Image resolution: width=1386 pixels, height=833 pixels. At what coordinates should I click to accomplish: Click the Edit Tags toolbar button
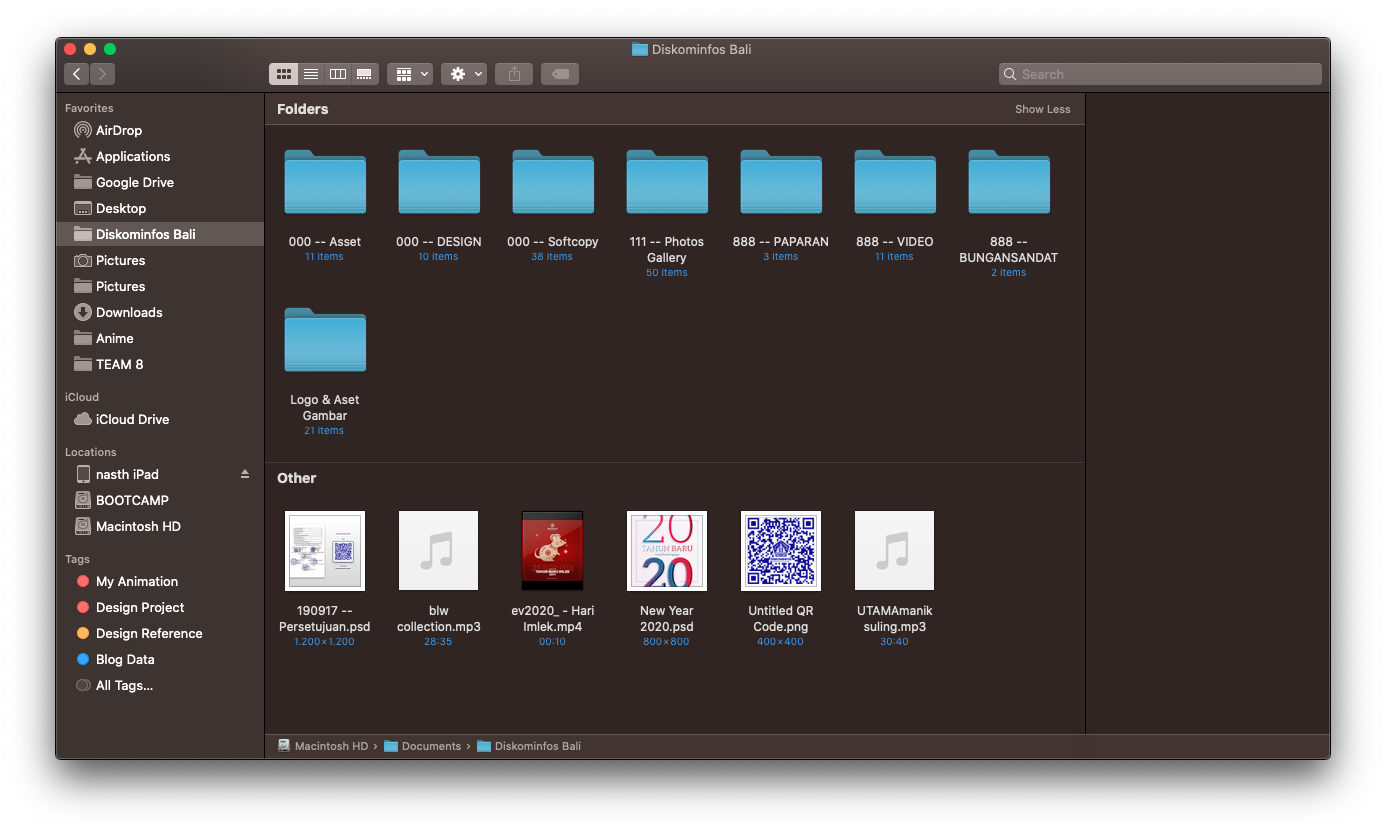click(560, 74)
